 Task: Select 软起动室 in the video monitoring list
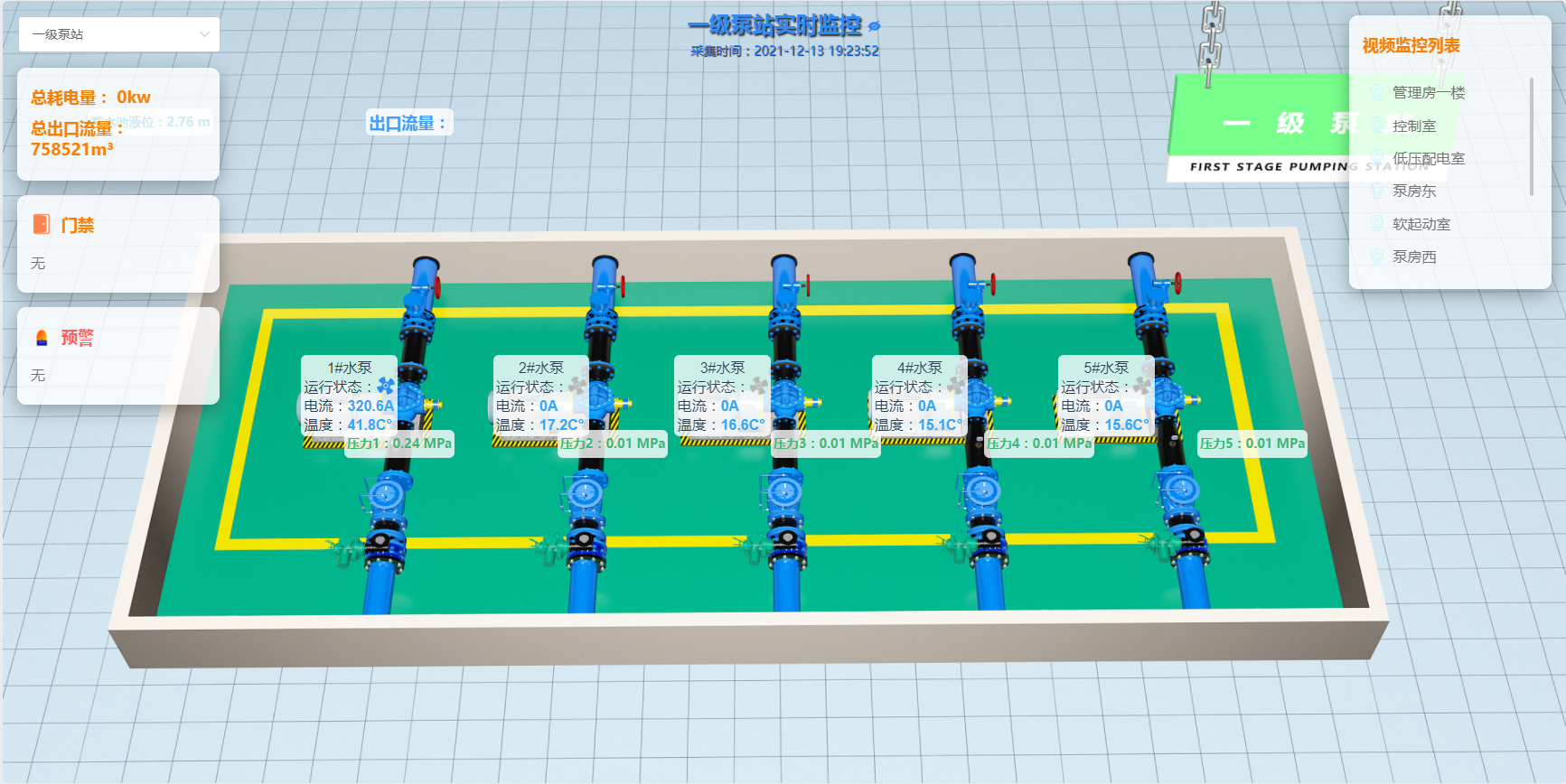pyautogui.click(x=1421, y=224)
